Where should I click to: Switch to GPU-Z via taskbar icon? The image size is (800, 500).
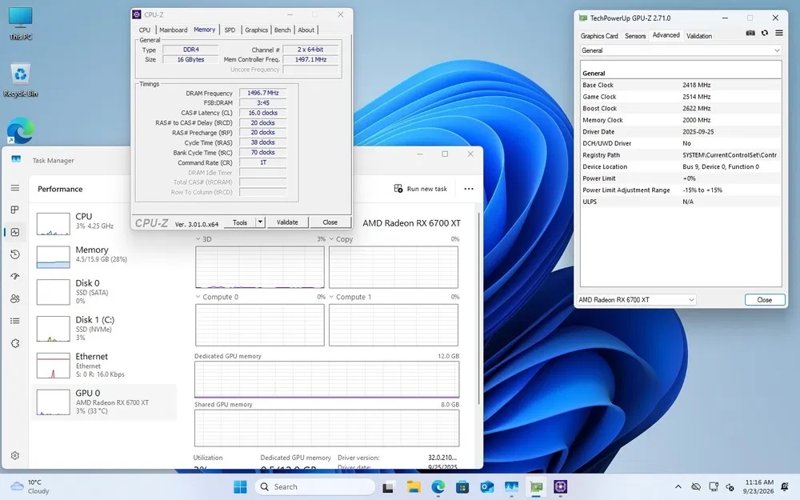click(536, 487)
